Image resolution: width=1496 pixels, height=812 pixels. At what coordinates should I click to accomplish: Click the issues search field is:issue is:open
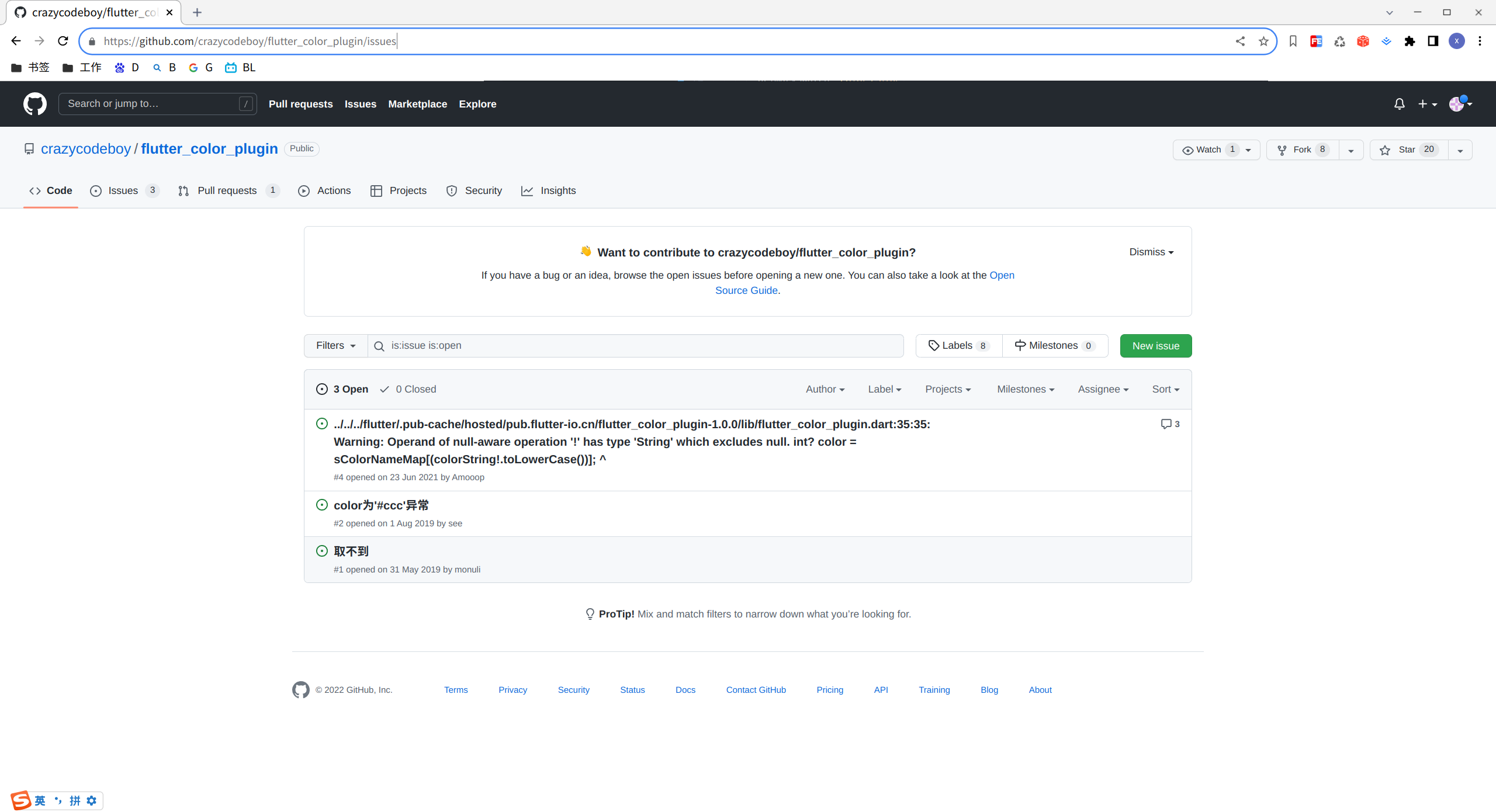636,346
